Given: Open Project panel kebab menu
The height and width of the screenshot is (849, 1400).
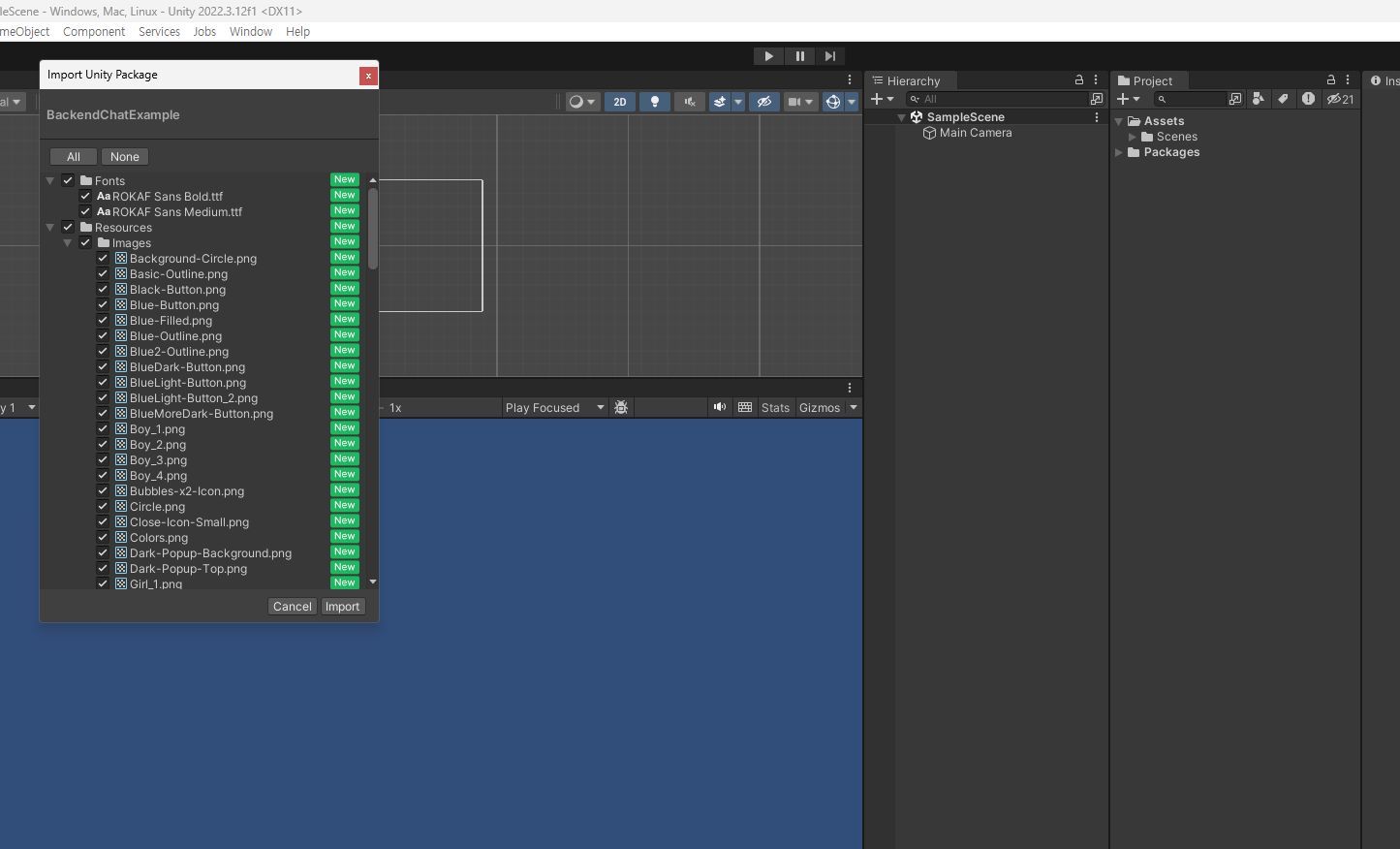Looking at the screenshot, I should (x=1348, y=80).
